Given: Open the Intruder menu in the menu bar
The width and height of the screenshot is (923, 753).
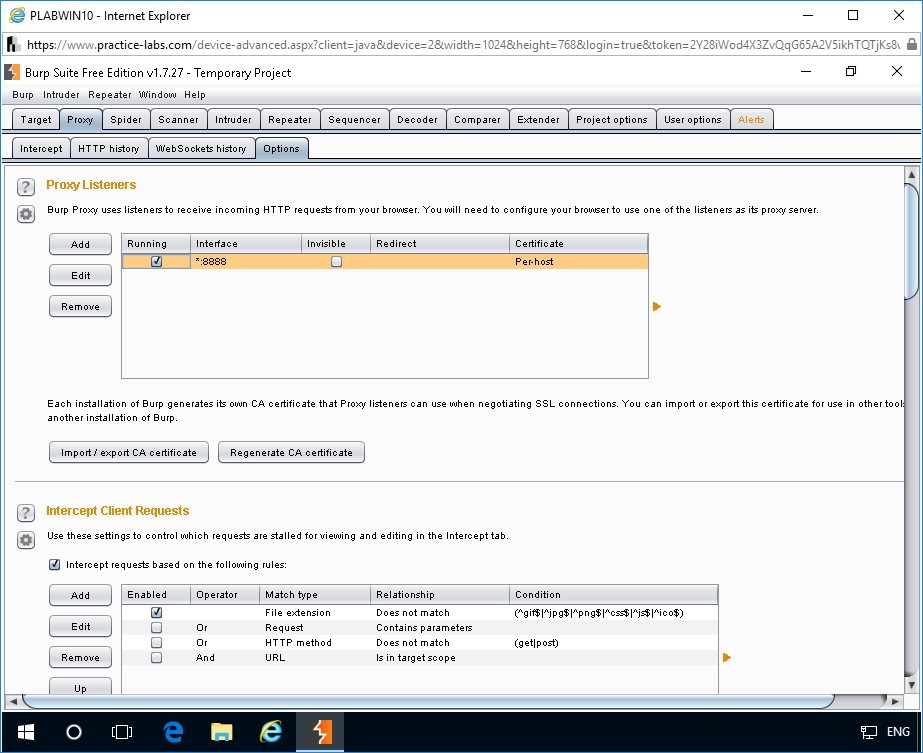Looking at the screenshot, I should coord(60,95).
